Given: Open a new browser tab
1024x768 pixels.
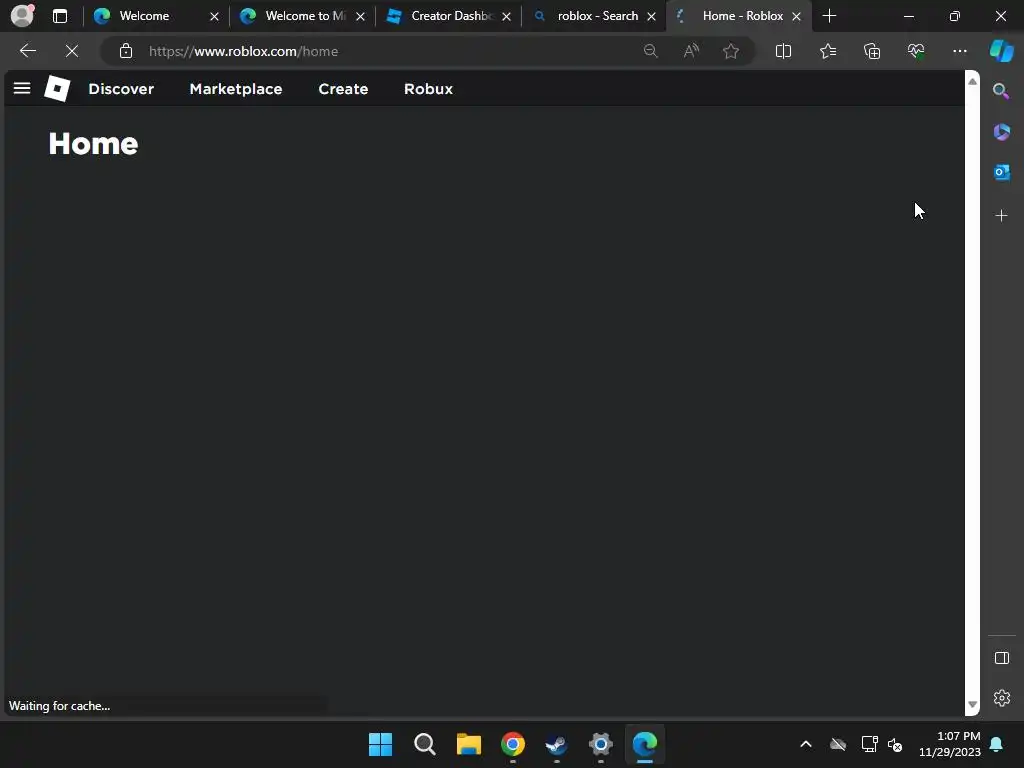Looking at the screenshot, I should (829, 16).
